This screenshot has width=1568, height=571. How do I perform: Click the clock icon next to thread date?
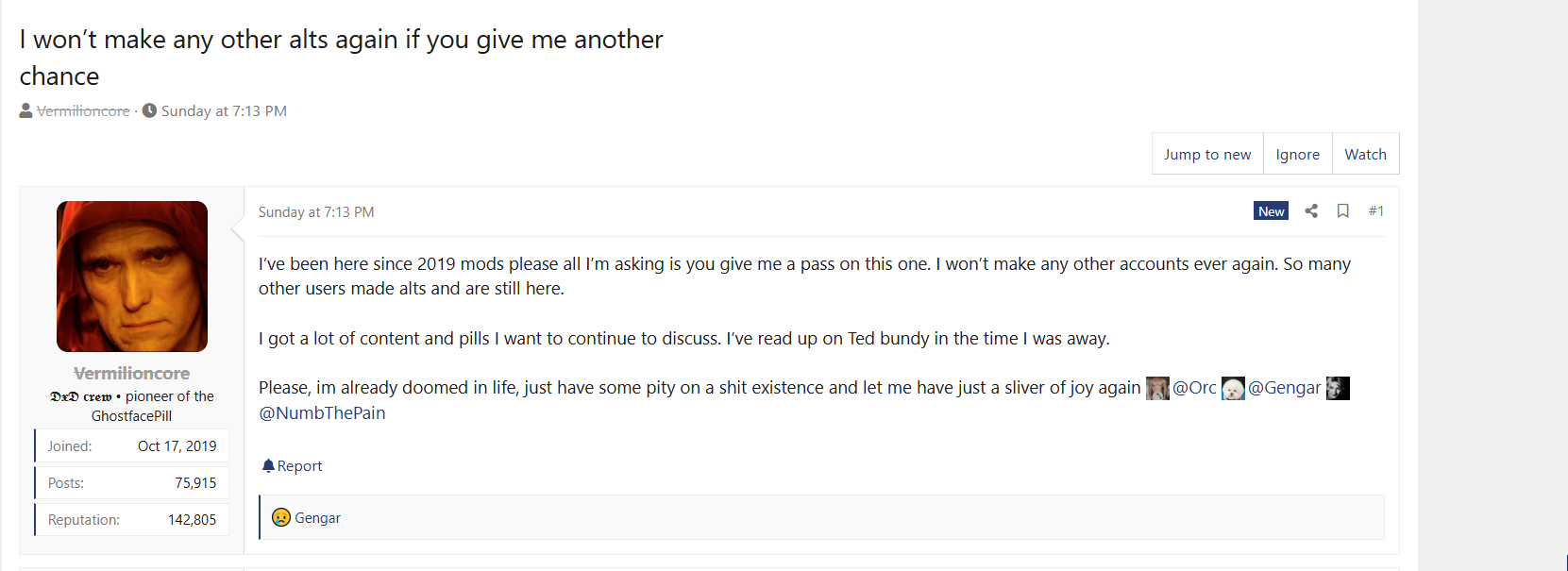pos(149,110)
